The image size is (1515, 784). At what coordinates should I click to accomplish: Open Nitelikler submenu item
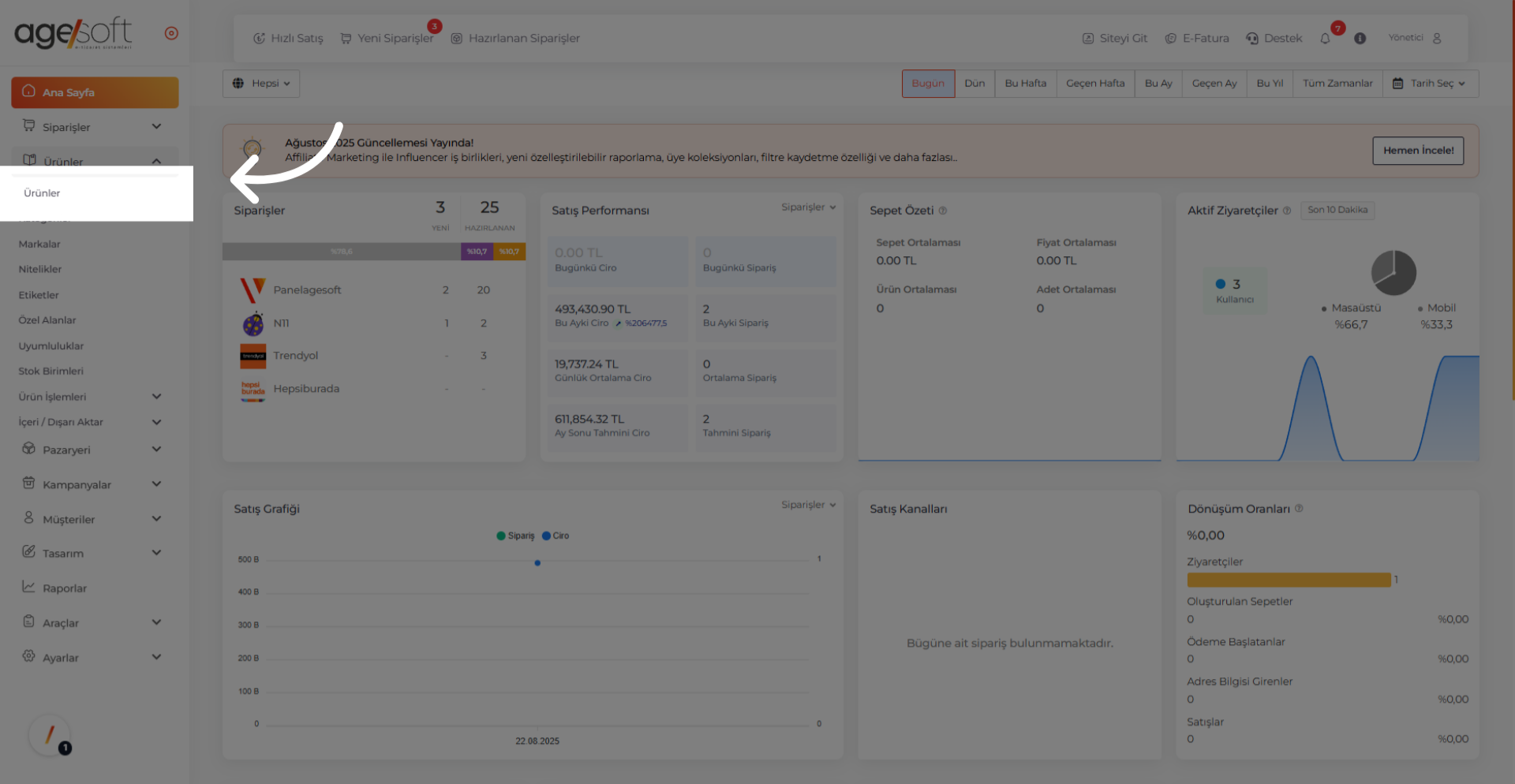pyautogui.click(x=40, y=270)
